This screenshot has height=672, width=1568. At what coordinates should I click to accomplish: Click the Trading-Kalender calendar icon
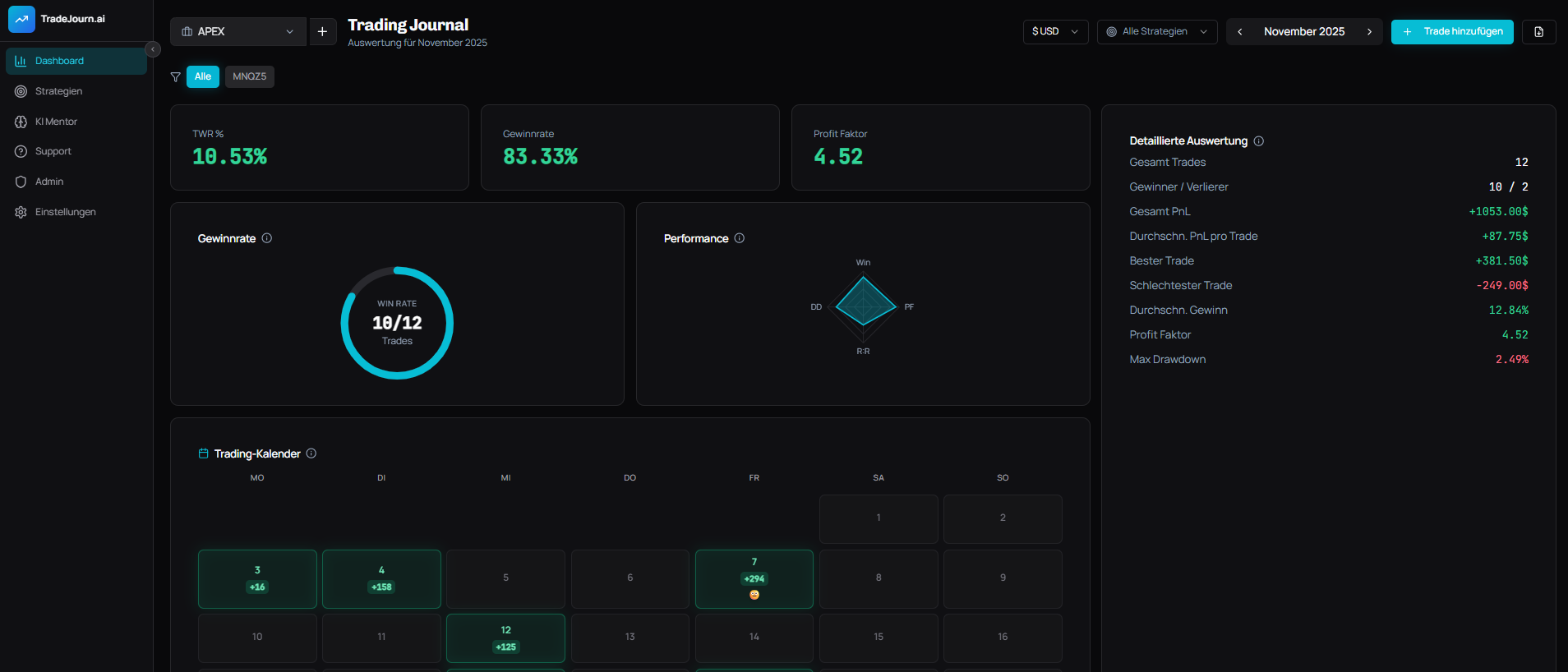click(x=204, y=453)
